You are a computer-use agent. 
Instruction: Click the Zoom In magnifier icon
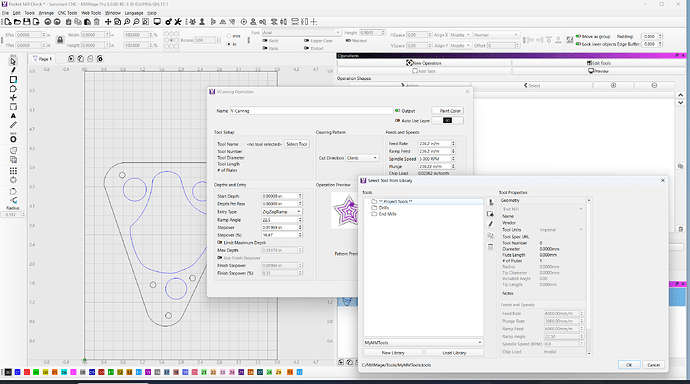(x=127, y=22)
